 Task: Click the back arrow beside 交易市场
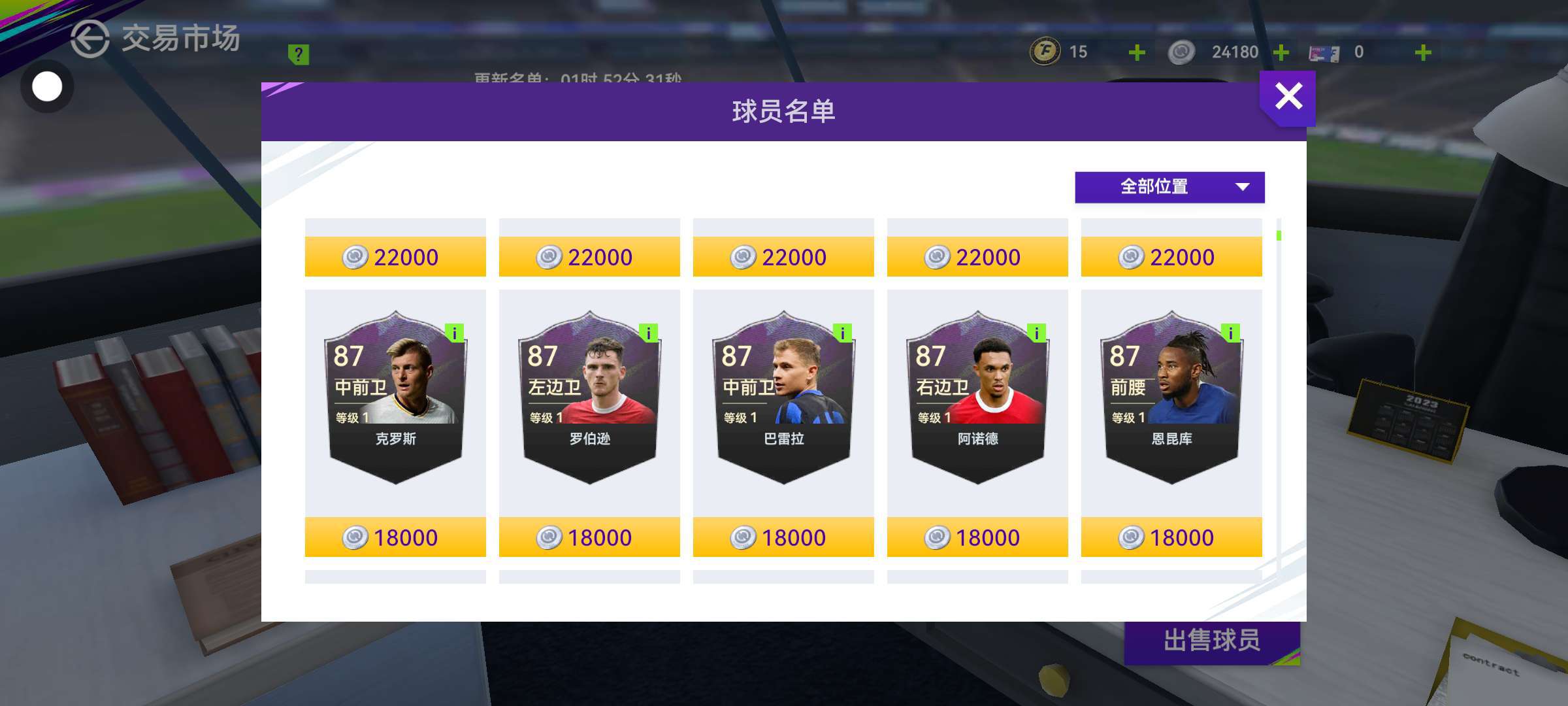click(x=90, y=39)
